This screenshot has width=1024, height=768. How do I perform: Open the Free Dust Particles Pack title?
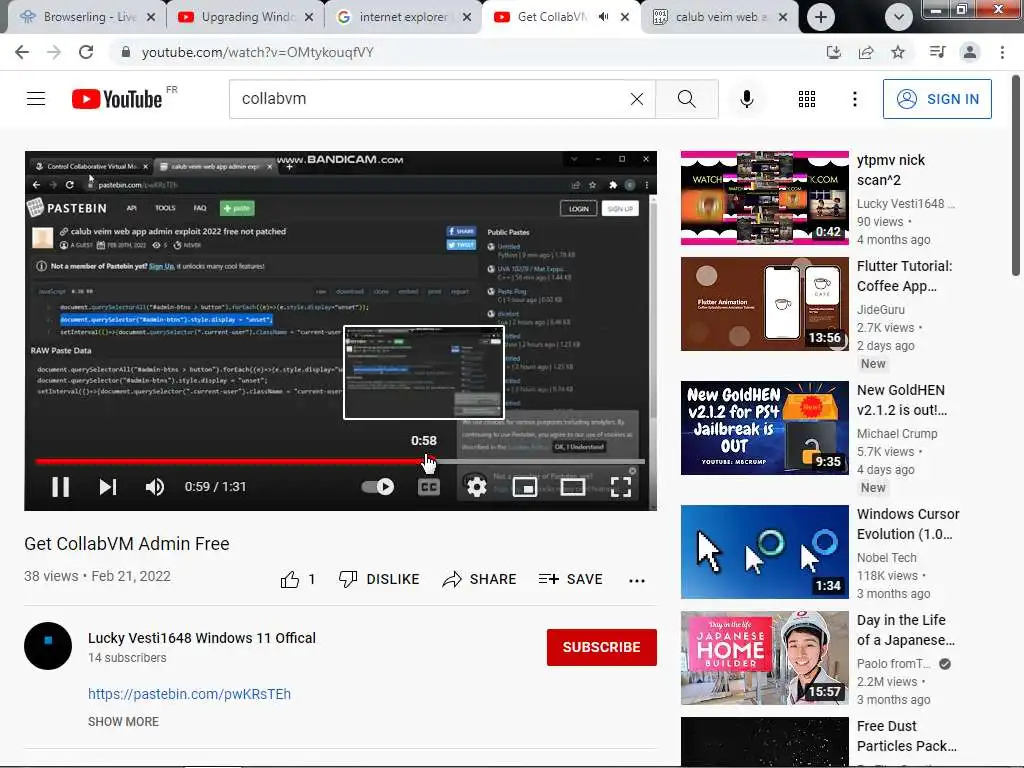906,735
